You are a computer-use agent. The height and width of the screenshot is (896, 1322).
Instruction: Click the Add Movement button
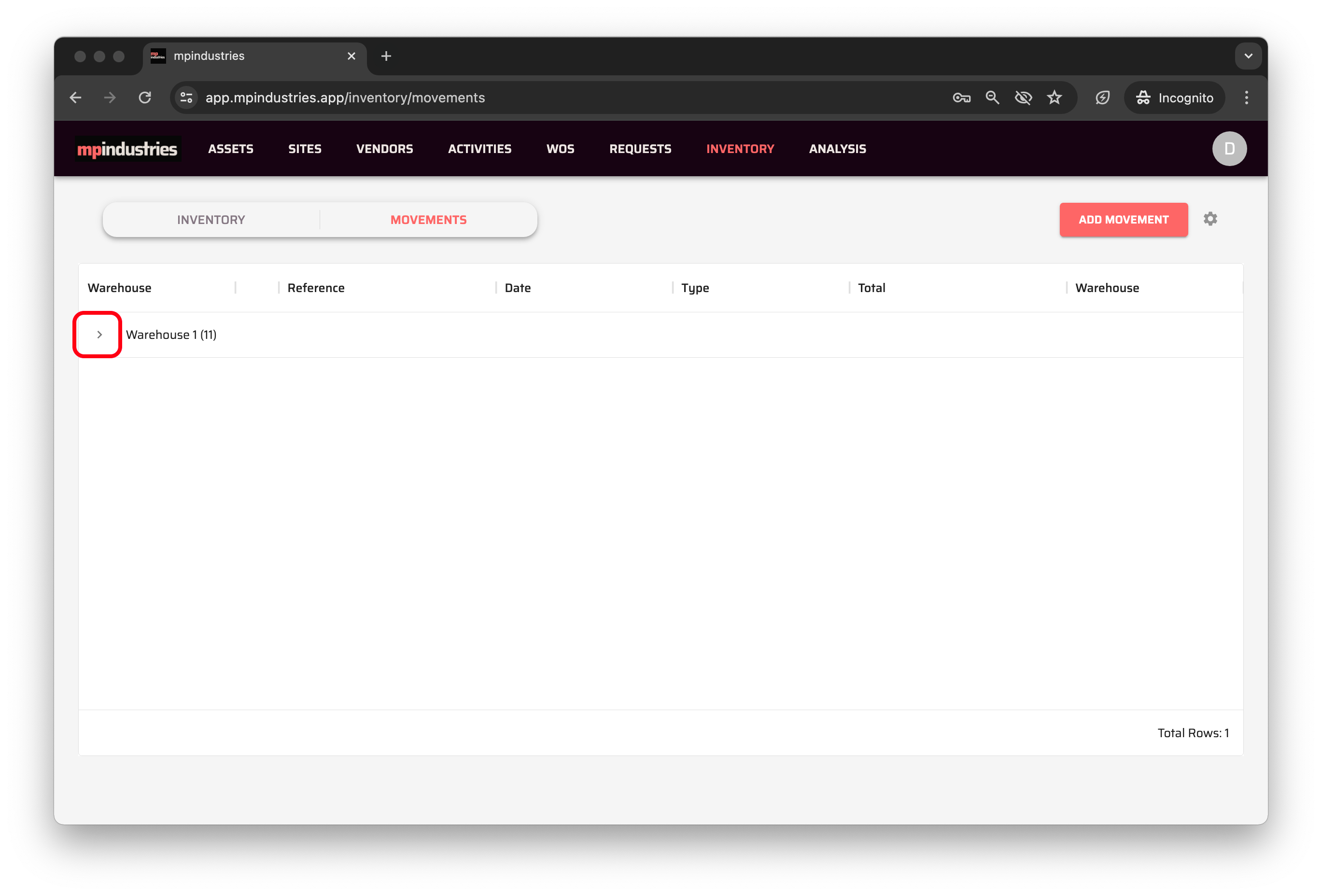(1123, 220)
